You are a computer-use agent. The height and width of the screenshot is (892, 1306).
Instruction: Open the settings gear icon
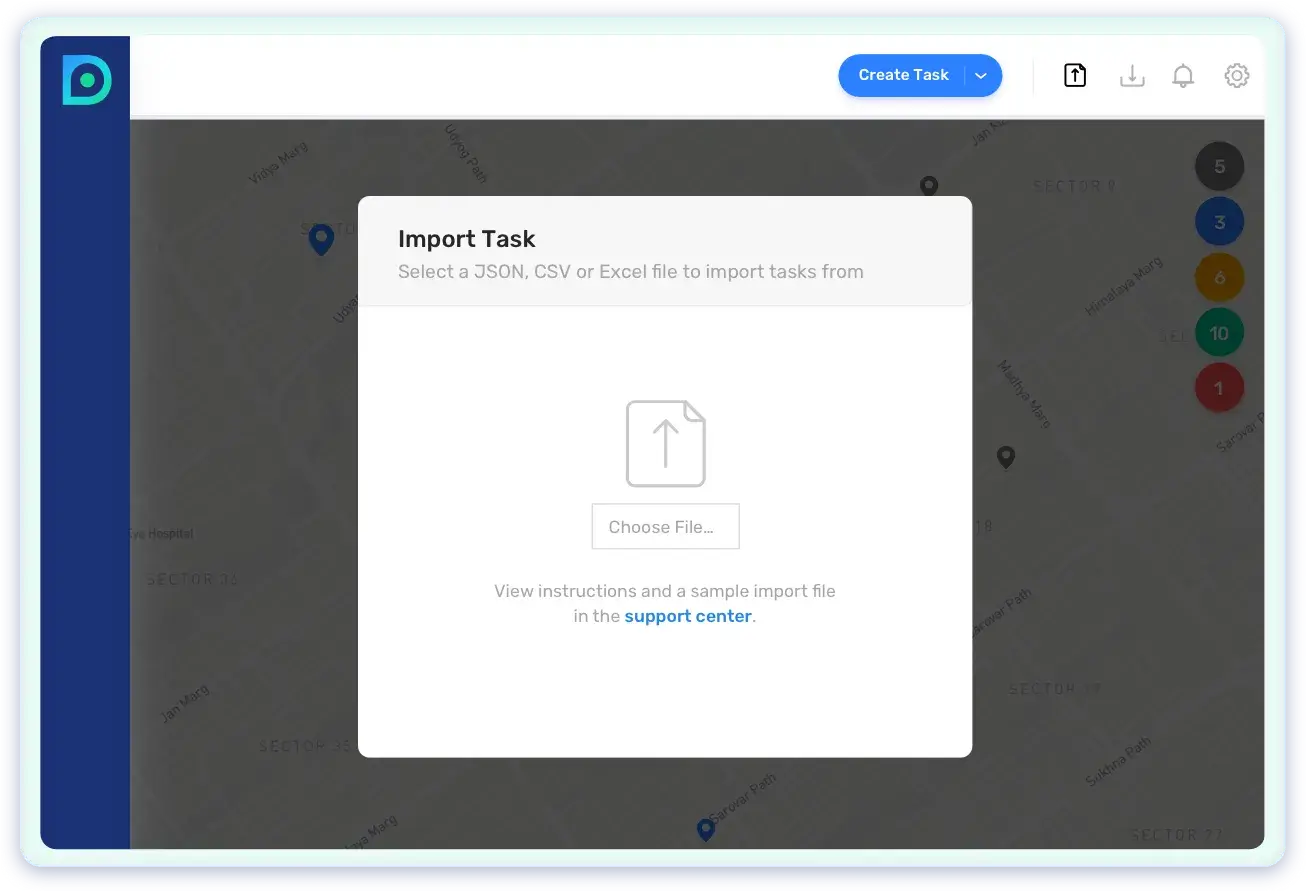[x=1237, y=75]
